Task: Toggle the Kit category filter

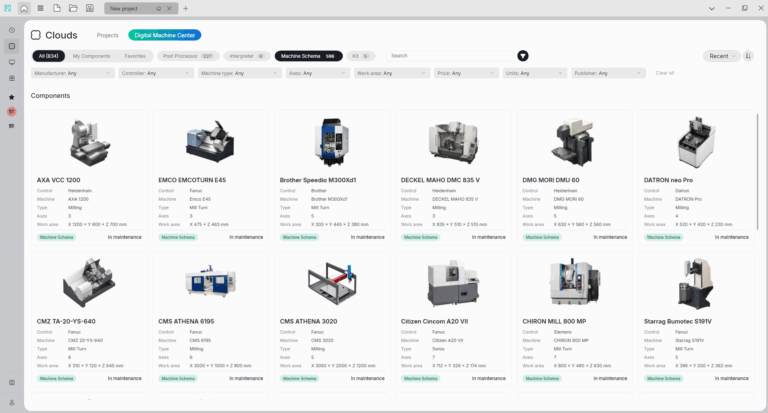Action: (360, 56)
